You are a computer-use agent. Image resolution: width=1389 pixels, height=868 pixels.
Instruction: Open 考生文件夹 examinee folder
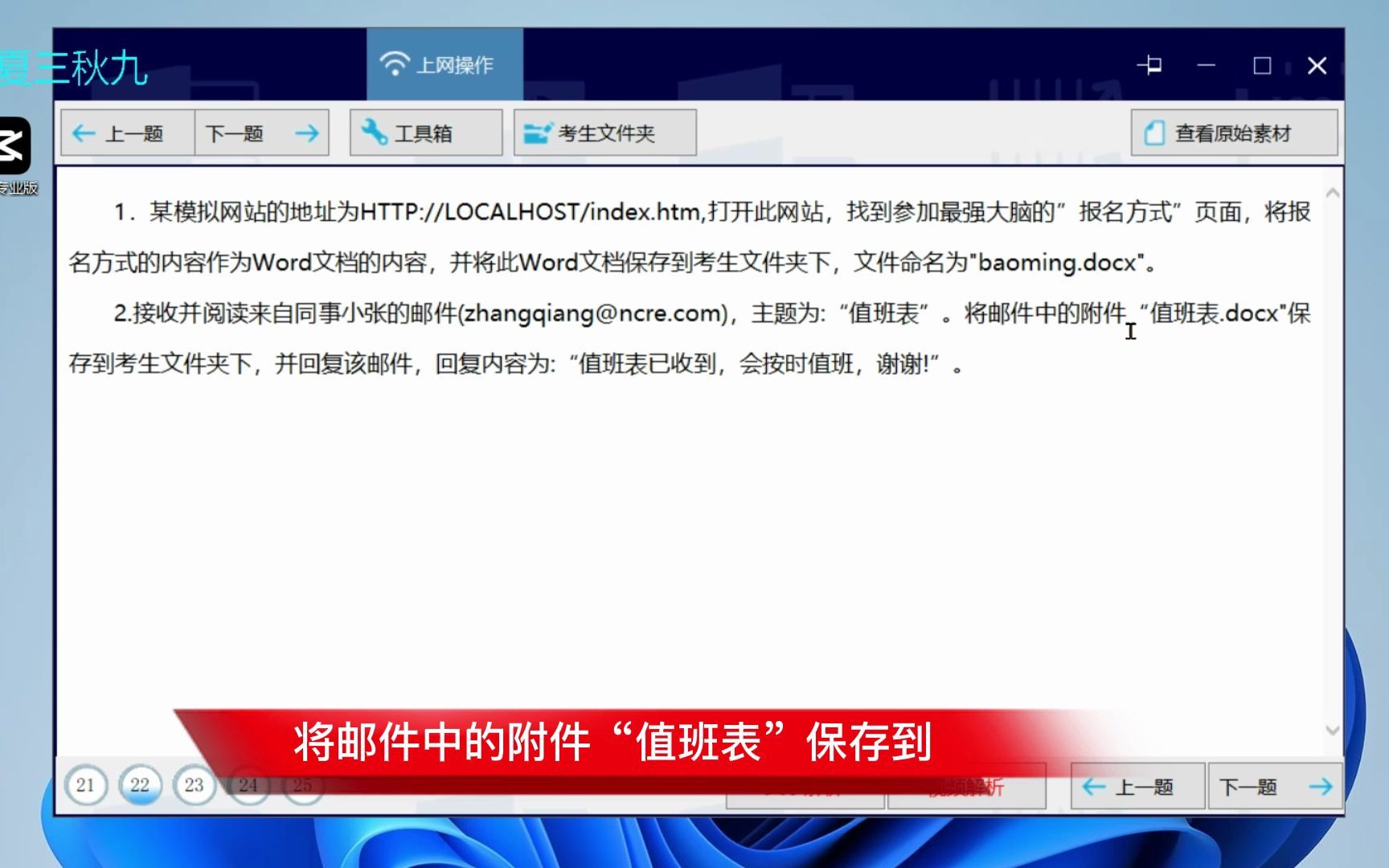(x=605, y=133)
